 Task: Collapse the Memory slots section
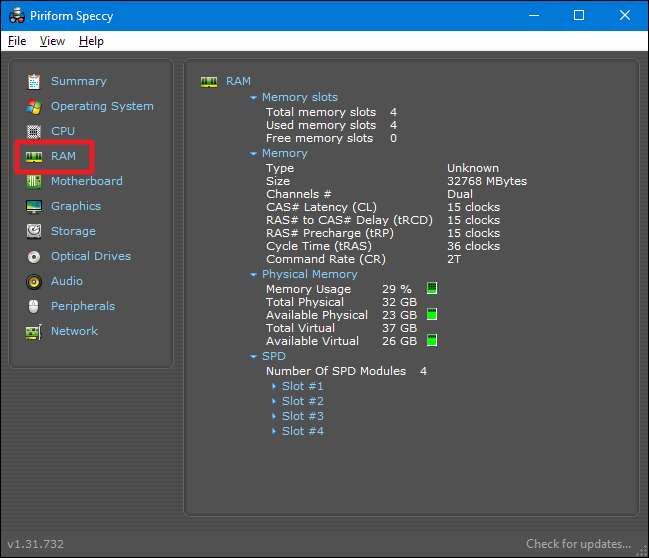click(254, 98)
